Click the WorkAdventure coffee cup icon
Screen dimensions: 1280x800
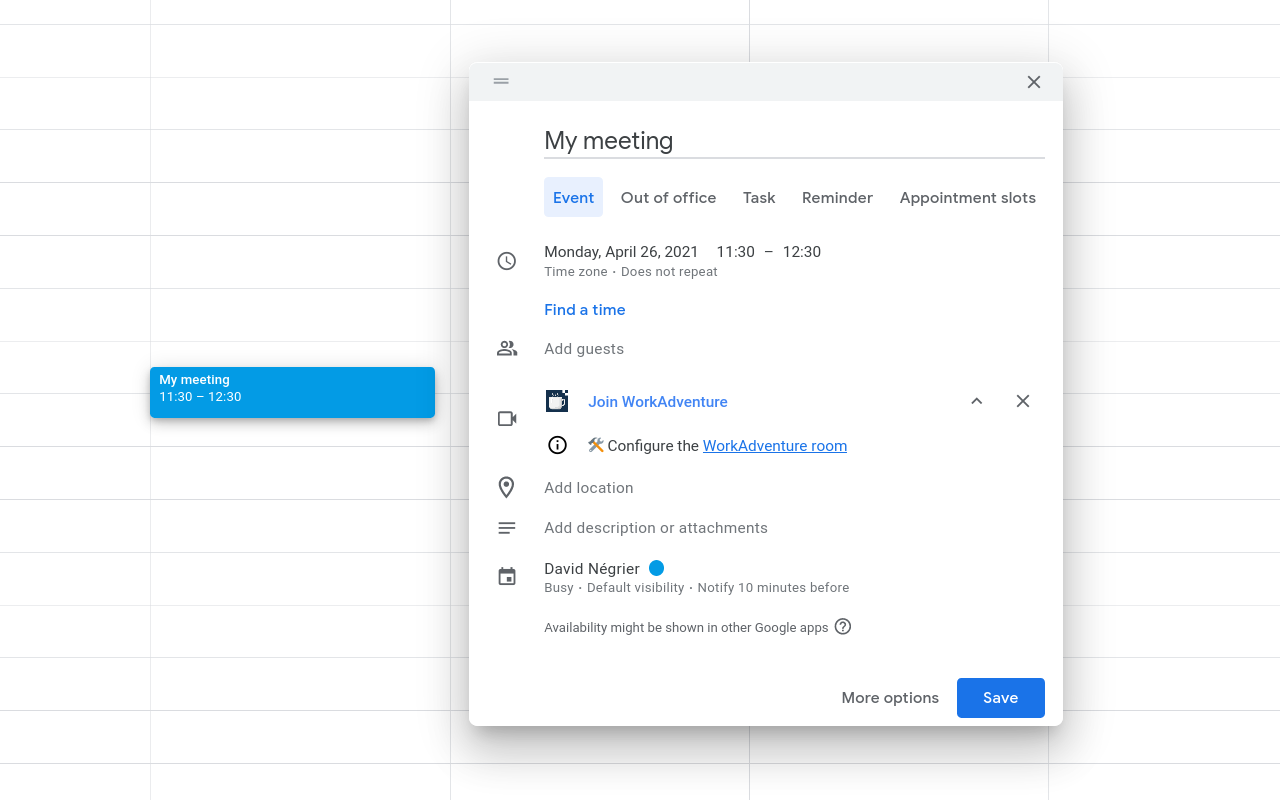(557, 401)
